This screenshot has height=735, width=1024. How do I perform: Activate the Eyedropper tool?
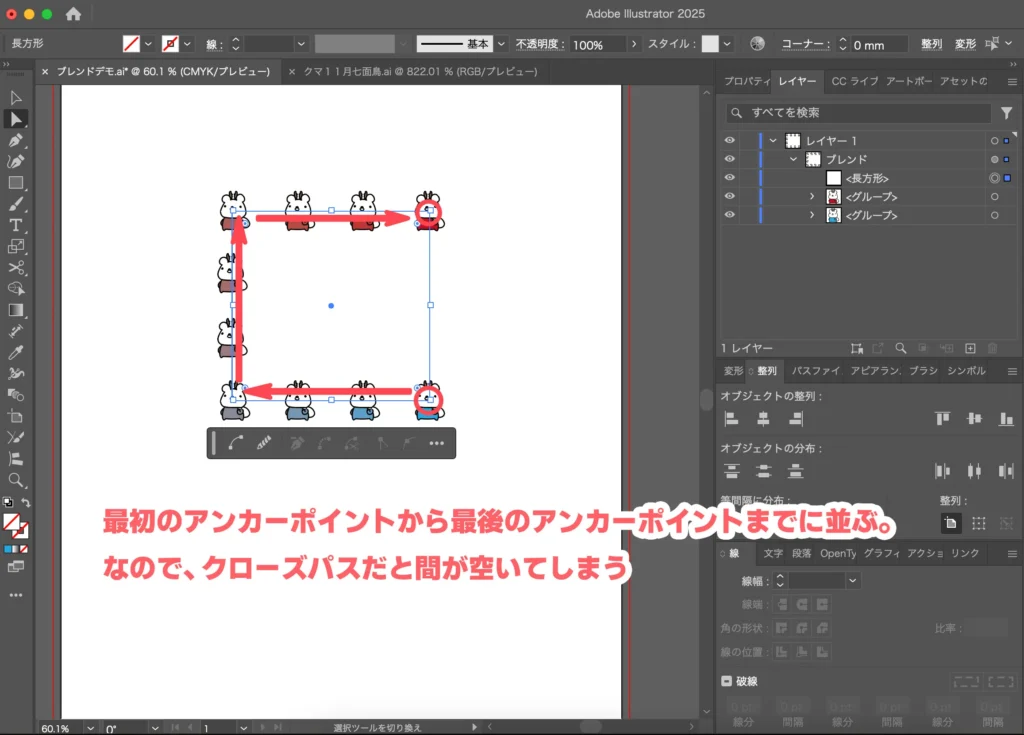point(16,352)
